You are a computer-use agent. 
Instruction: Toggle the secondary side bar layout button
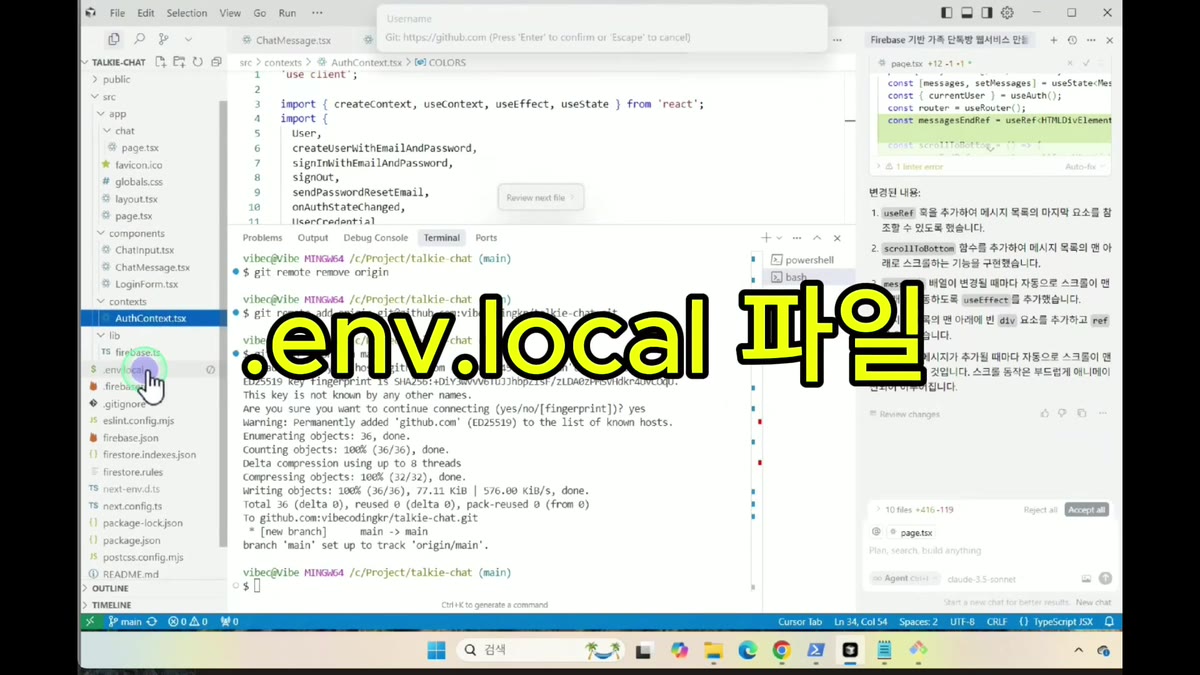987,13
